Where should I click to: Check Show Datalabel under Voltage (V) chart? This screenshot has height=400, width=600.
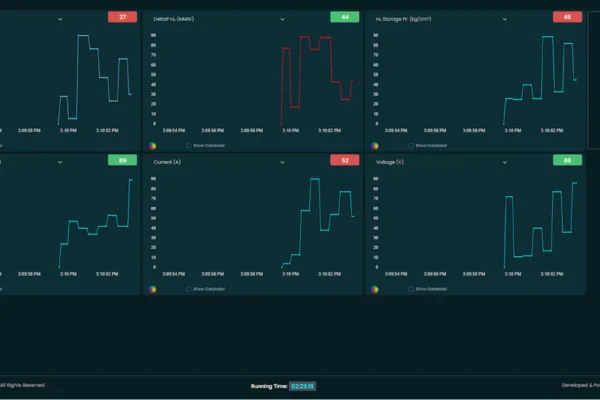tap(411, 289)
